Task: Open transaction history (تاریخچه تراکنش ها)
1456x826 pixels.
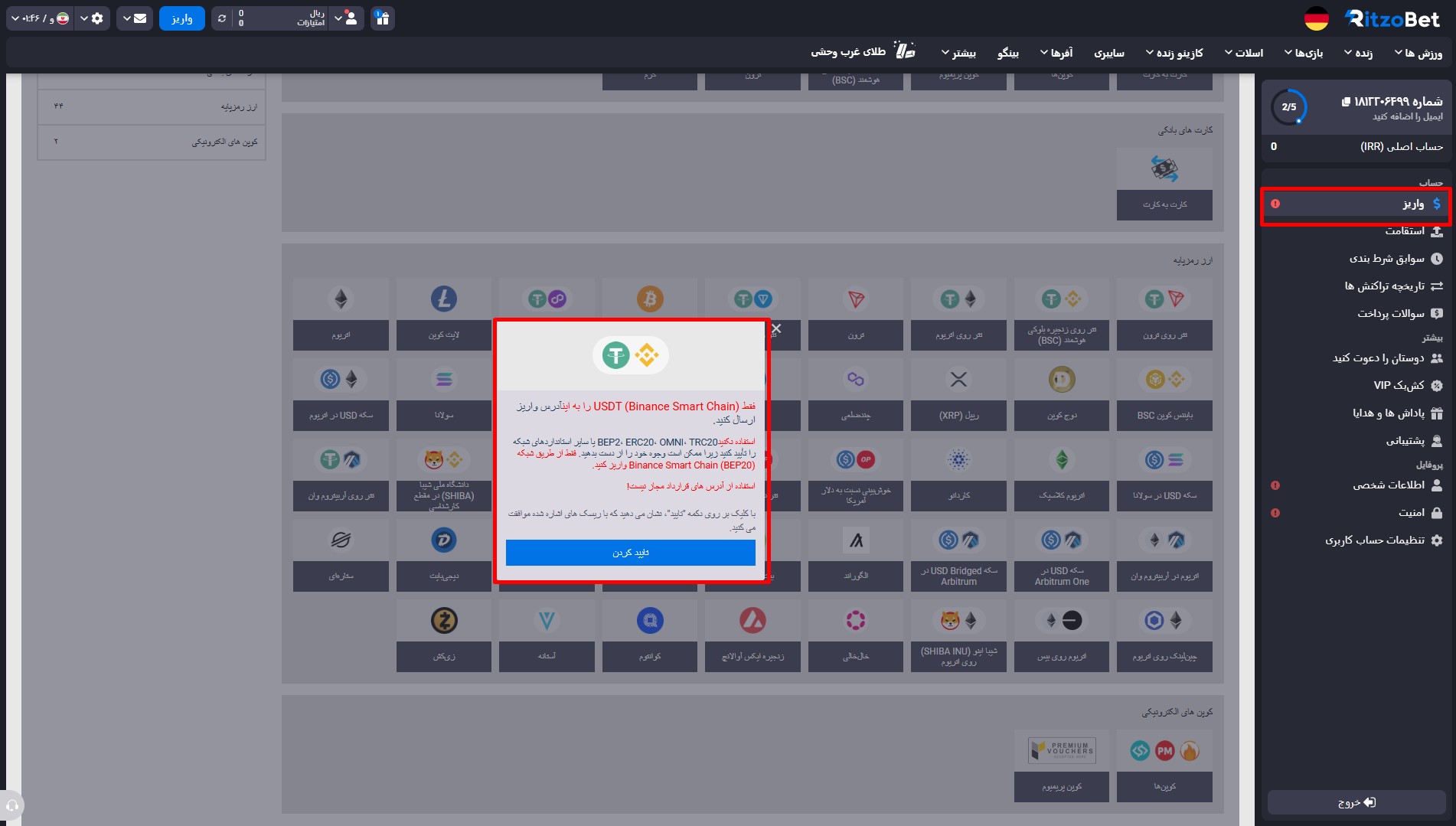Action: (1356, 286)
